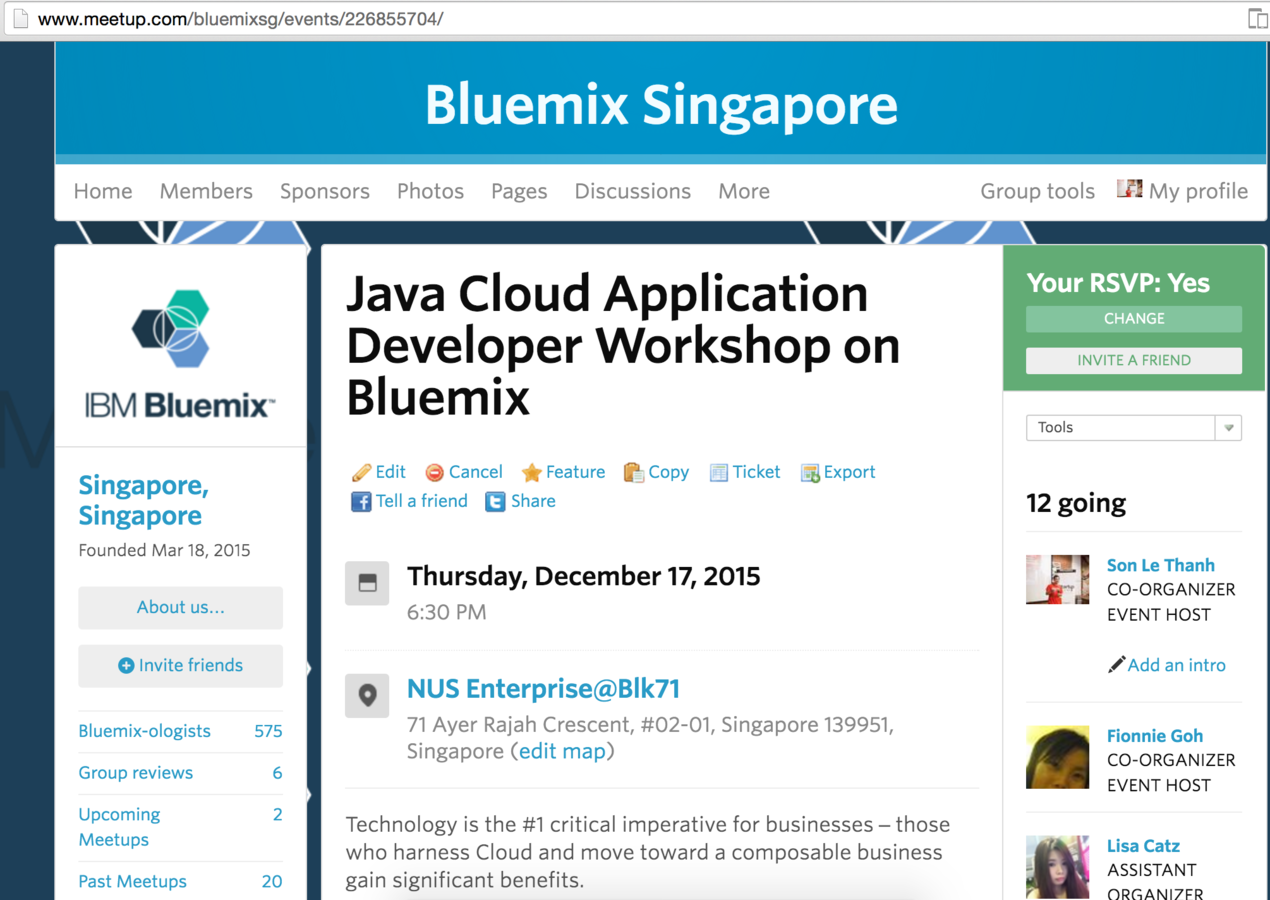This screenshot has width=1270, height=900.
Task: Click the Facebook Tell a friend icon
Action: pyautogui.click(x=361, y=502)
